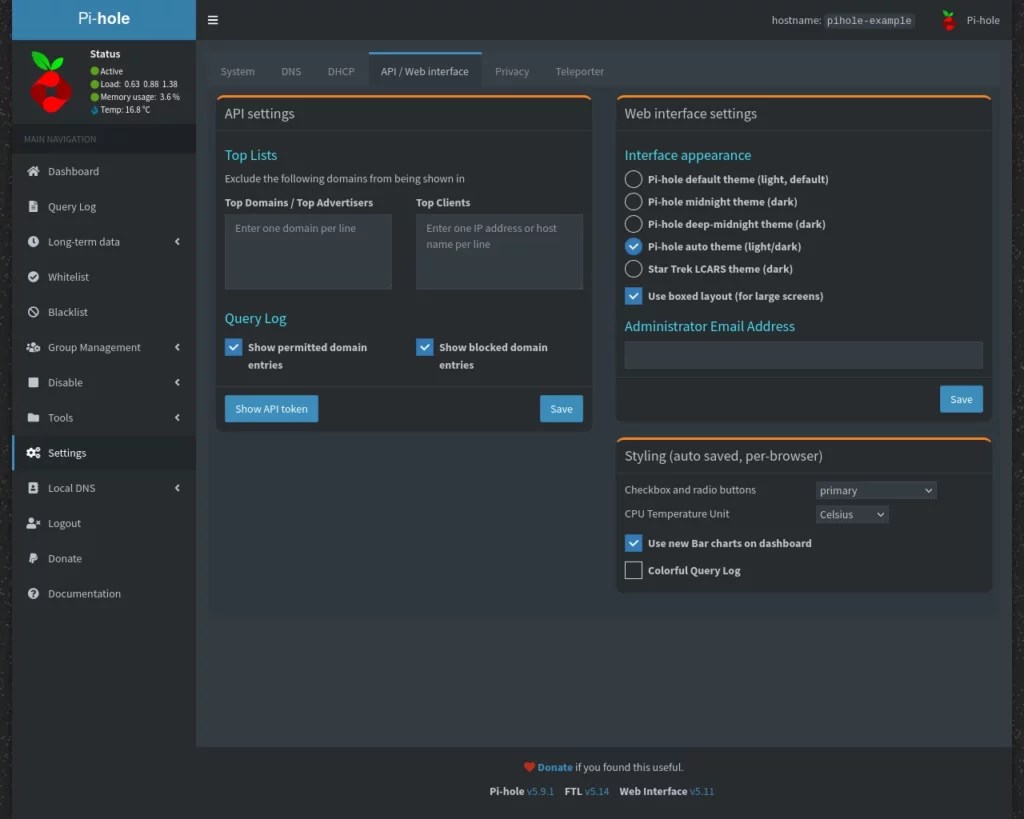Open the CPU Temperature Unit dropdown

tap(852, 514)
